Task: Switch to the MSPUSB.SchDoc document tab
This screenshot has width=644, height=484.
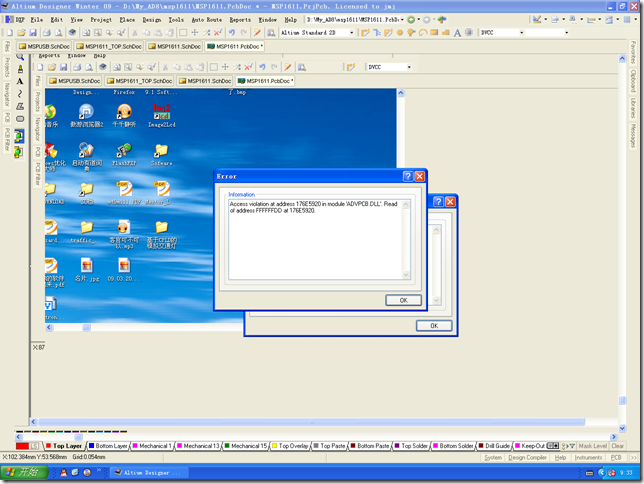Action: [x=44, y=46]
